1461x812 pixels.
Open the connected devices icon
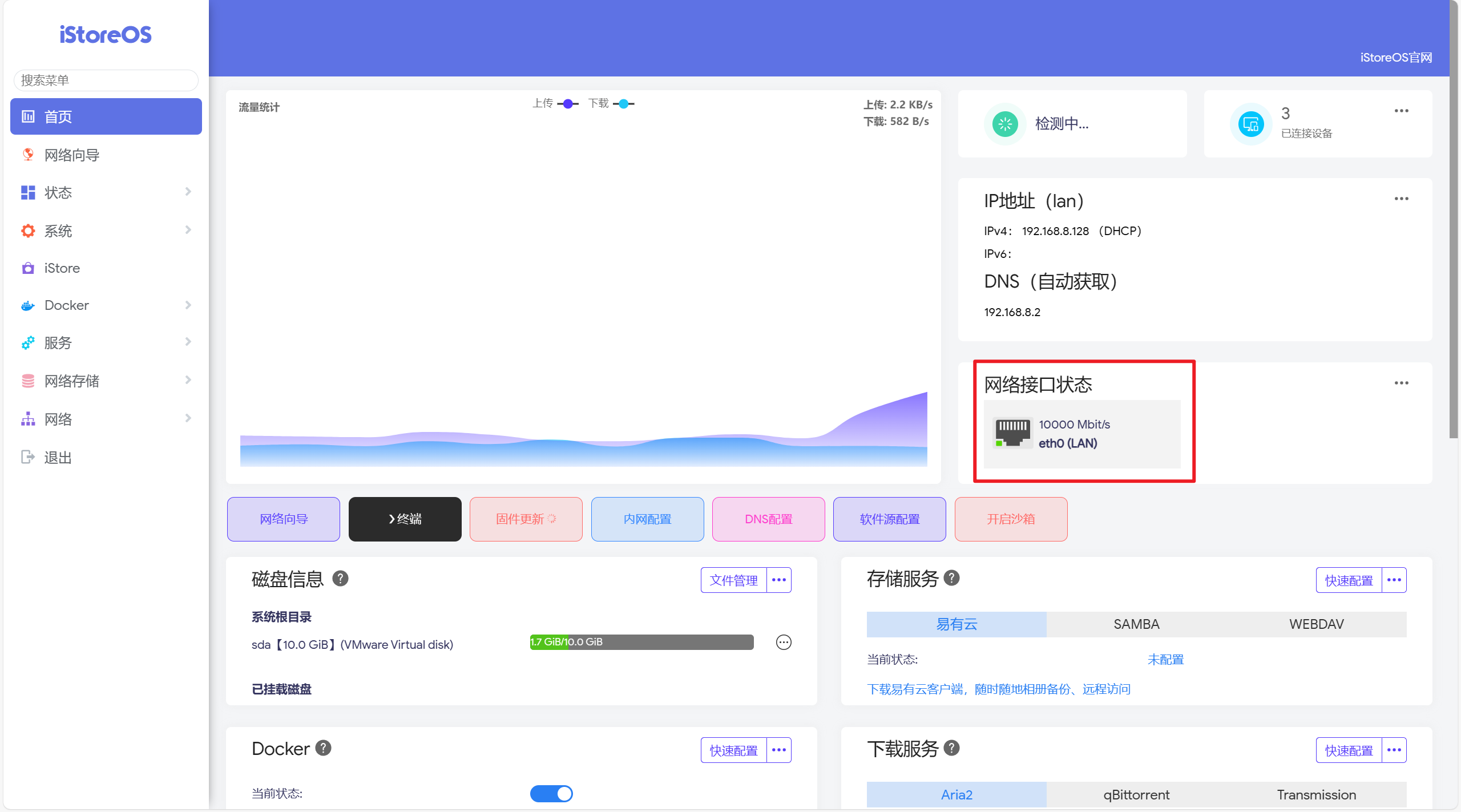tap(1251, 124)
